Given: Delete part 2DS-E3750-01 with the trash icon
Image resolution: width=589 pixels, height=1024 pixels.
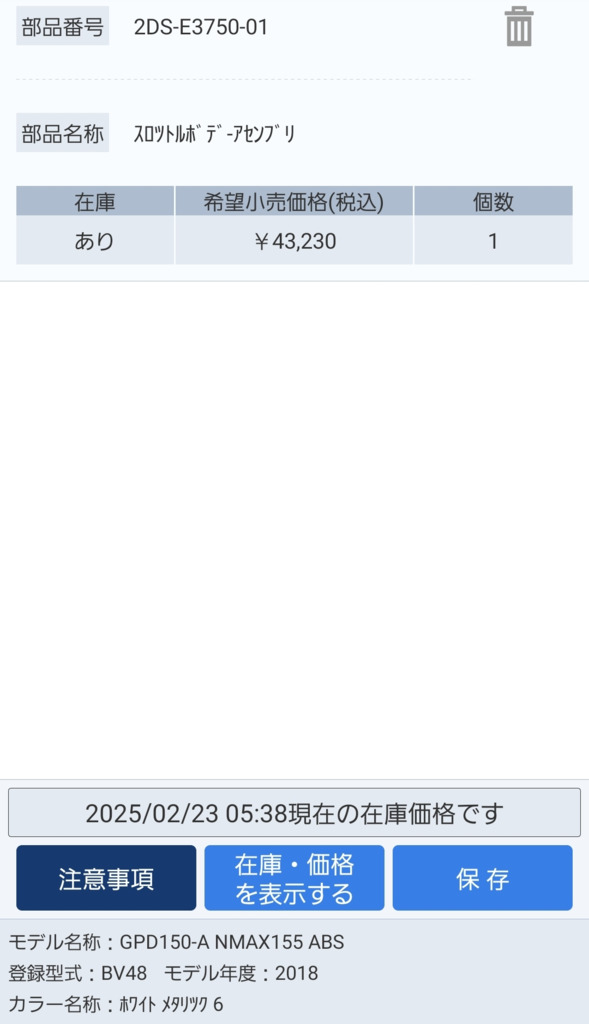Looking at the screenshot, I should [x=519, y=27].
